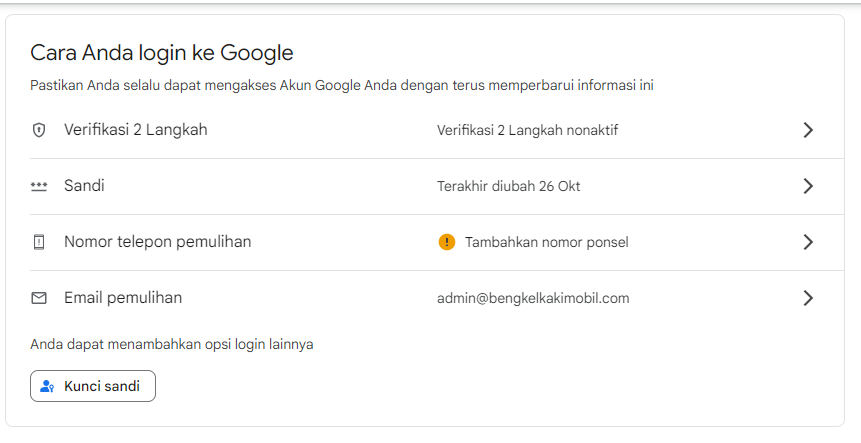Open the Email pemulihan chevron arrow

[808, 298]
